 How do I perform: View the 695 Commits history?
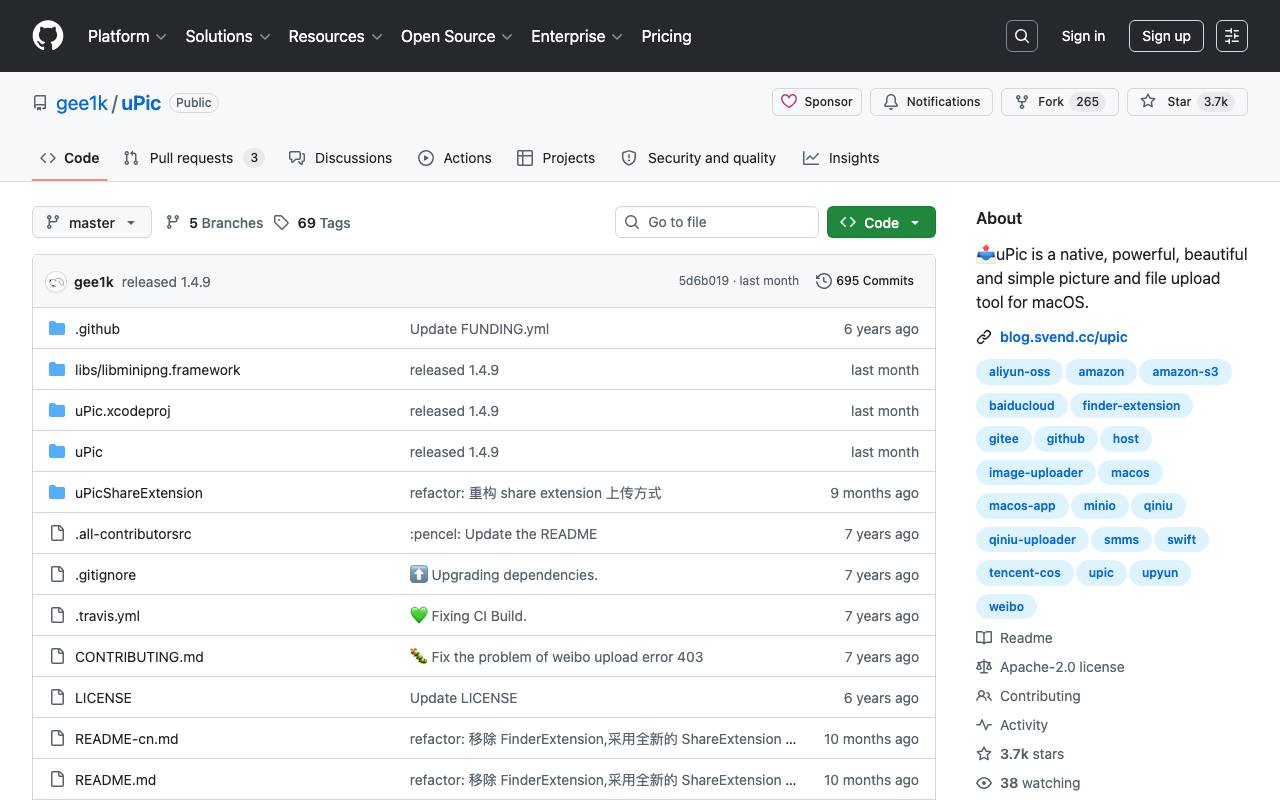point(865,281)
